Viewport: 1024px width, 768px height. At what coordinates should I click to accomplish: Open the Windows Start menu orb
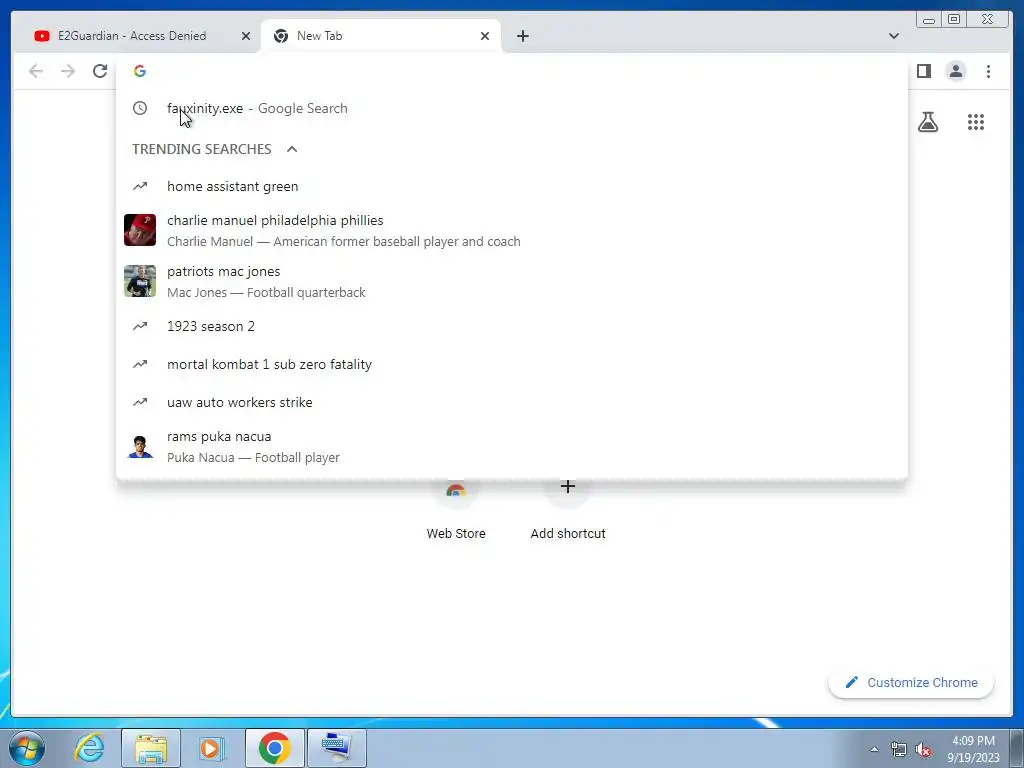[x=27, y=748]
